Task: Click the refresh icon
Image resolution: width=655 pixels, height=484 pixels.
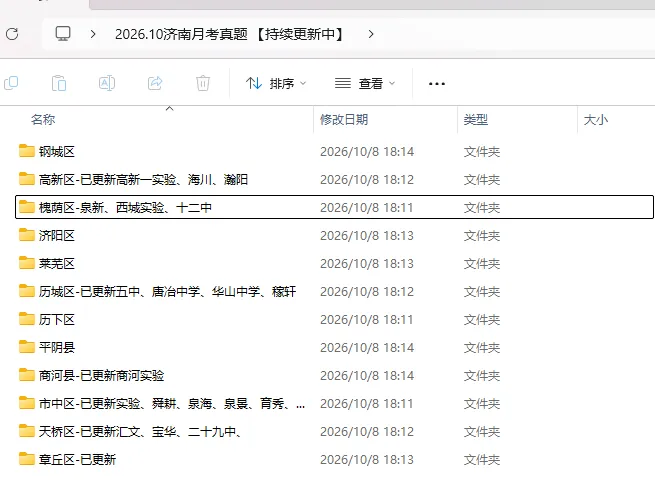Action: pos(12,34)
